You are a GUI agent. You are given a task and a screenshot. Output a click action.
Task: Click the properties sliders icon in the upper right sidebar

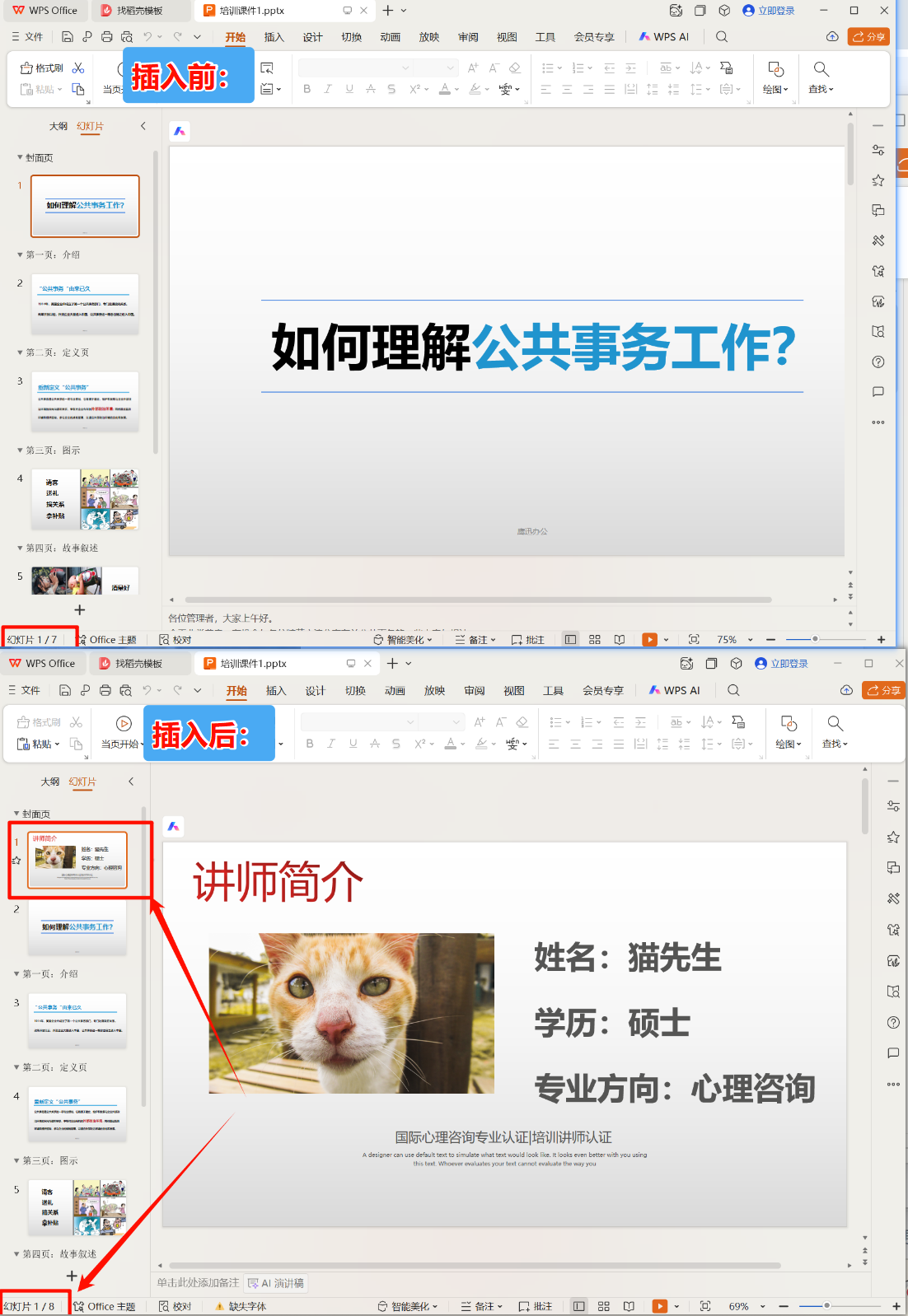(x=878, y=150)
